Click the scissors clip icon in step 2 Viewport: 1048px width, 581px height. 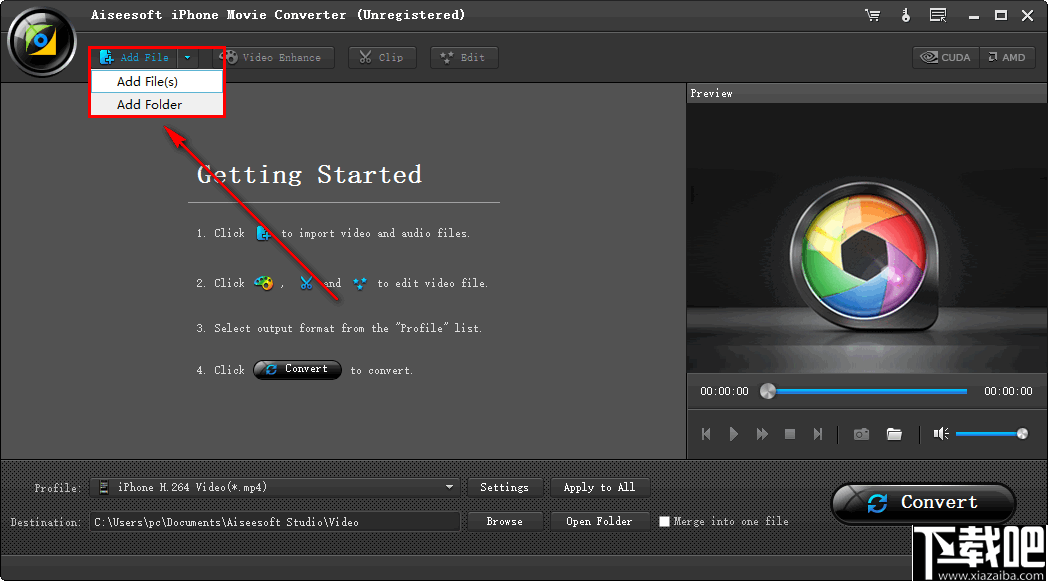306,283
